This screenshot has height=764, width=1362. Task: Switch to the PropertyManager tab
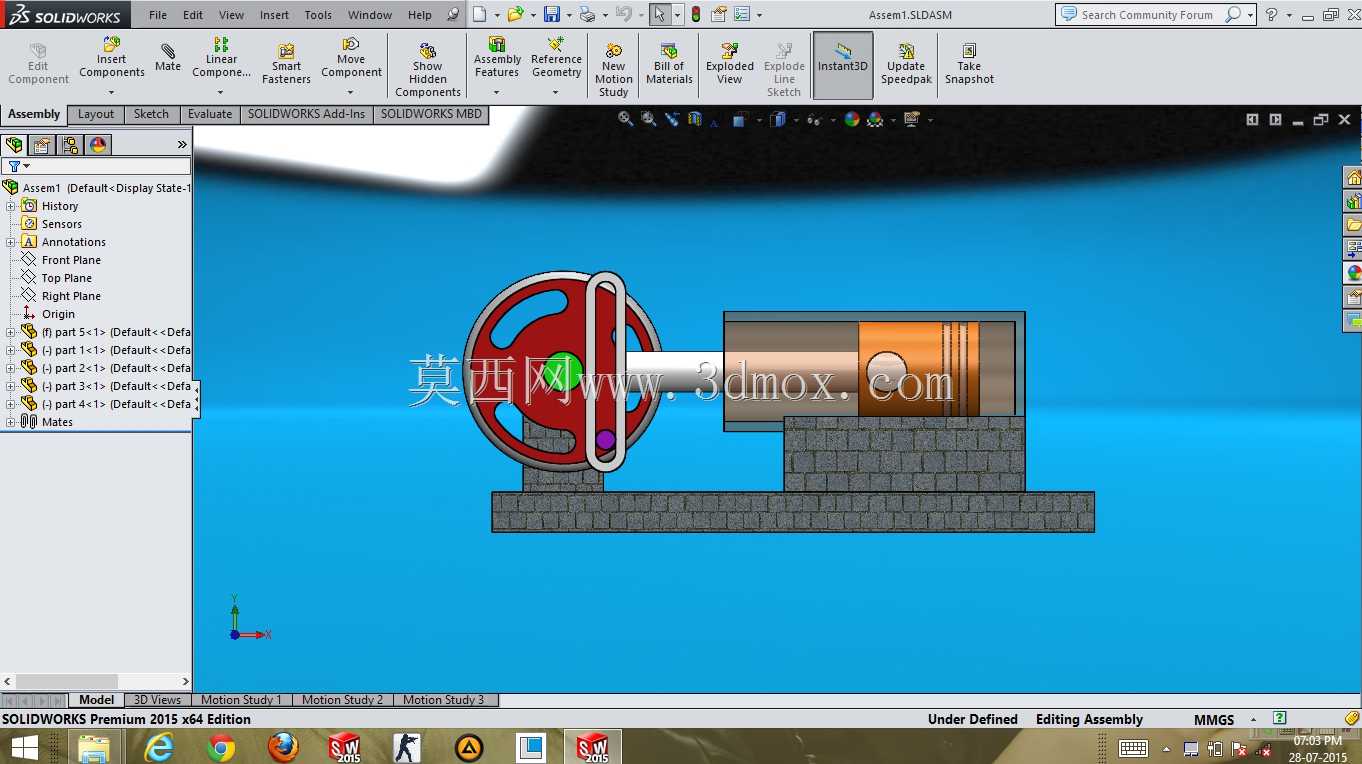(42, 145)
